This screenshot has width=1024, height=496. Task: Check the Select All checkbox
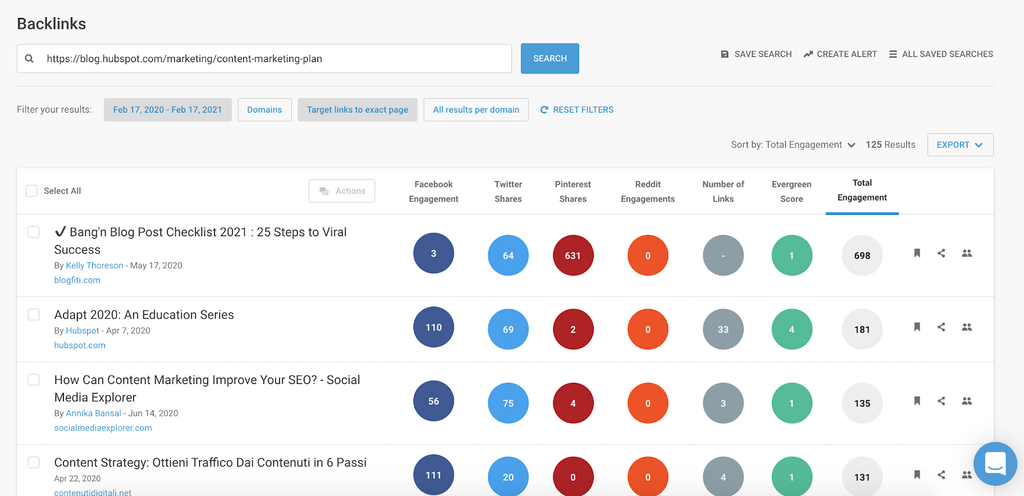(31, 191)
